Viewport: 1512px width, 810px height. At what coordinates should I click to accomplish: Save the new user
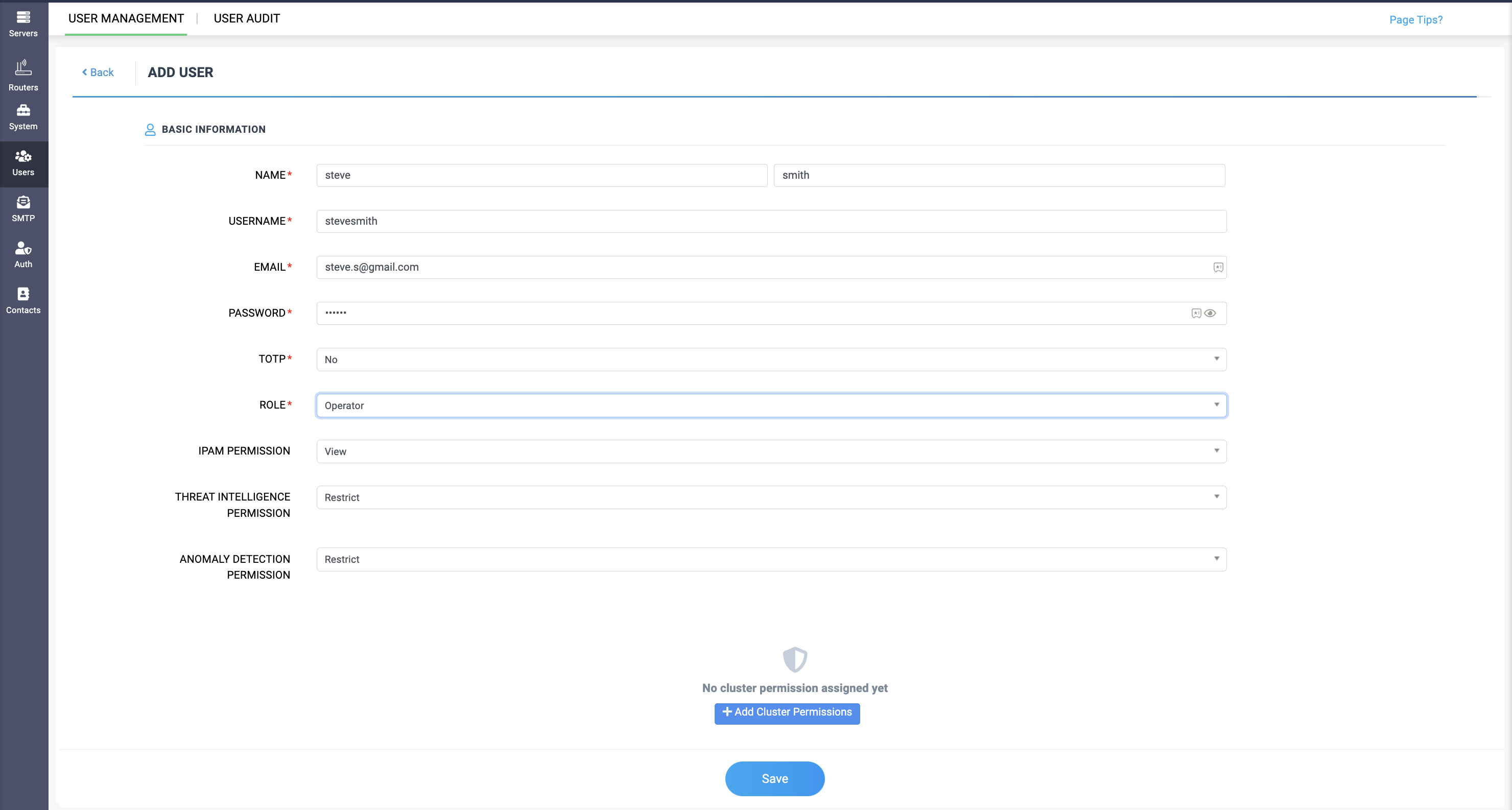pyautogui.click(x=774, y=778)
